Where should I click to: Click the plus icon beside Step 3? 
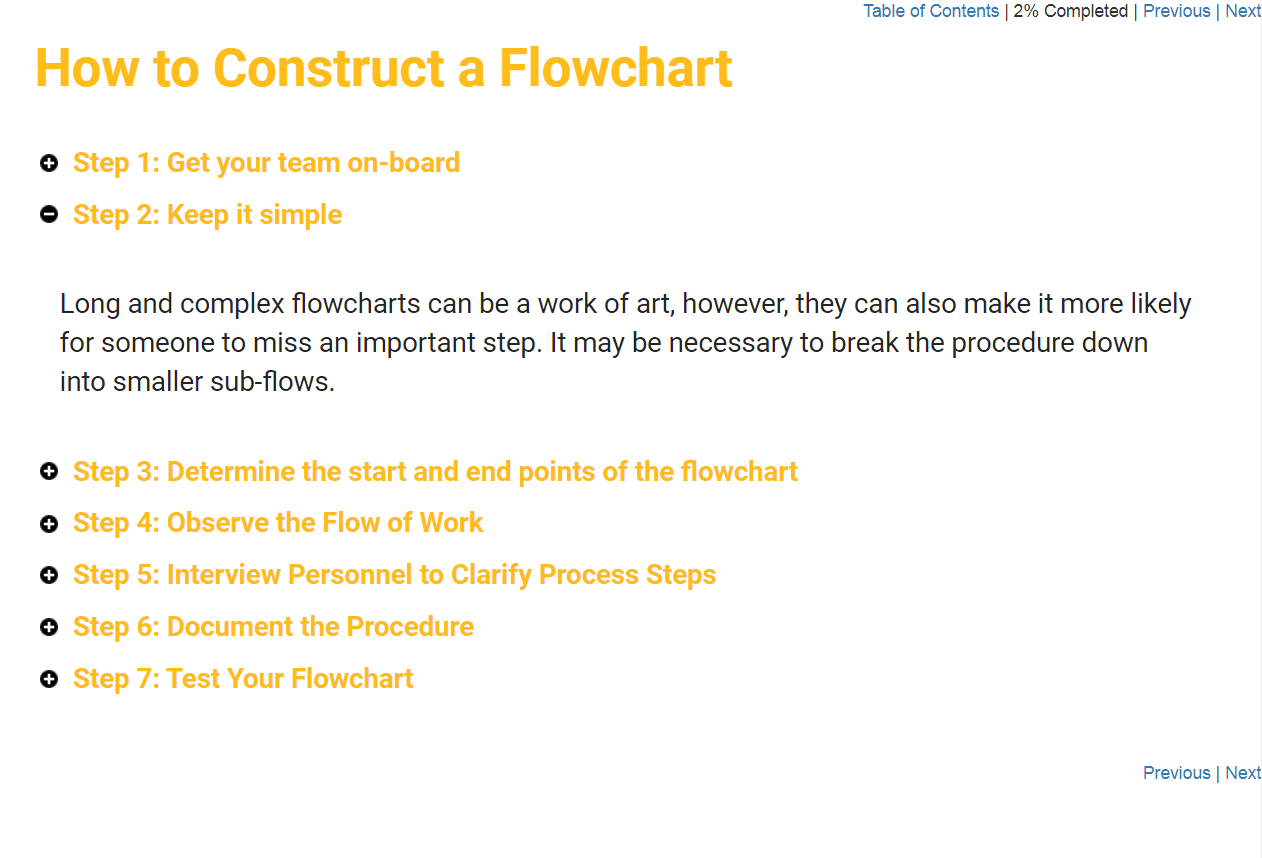49,471
